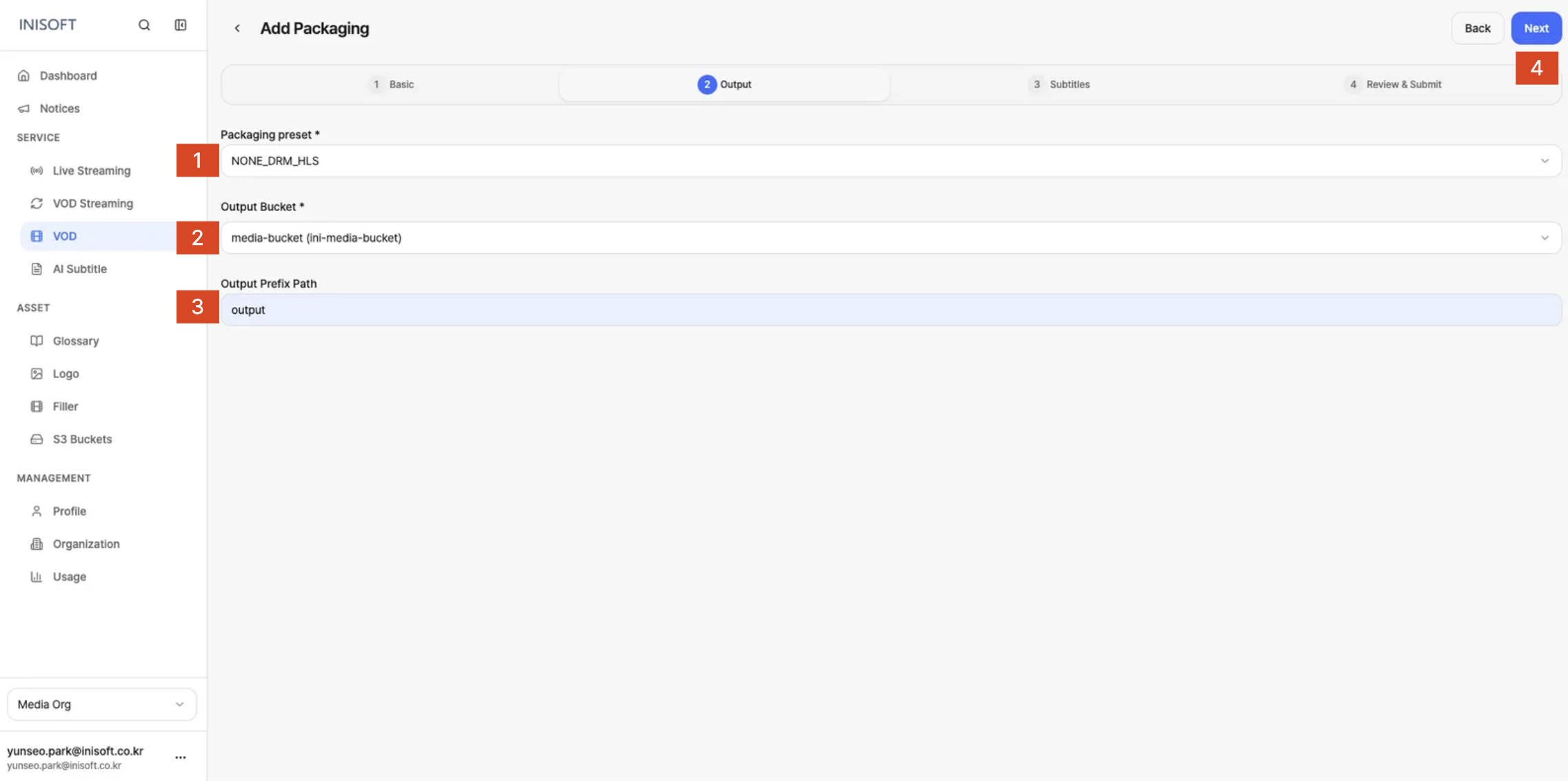Viewport: 1568px width, 781px height.
Task: Click the S3 Buckets drive icon
Action: click(37, 439)
